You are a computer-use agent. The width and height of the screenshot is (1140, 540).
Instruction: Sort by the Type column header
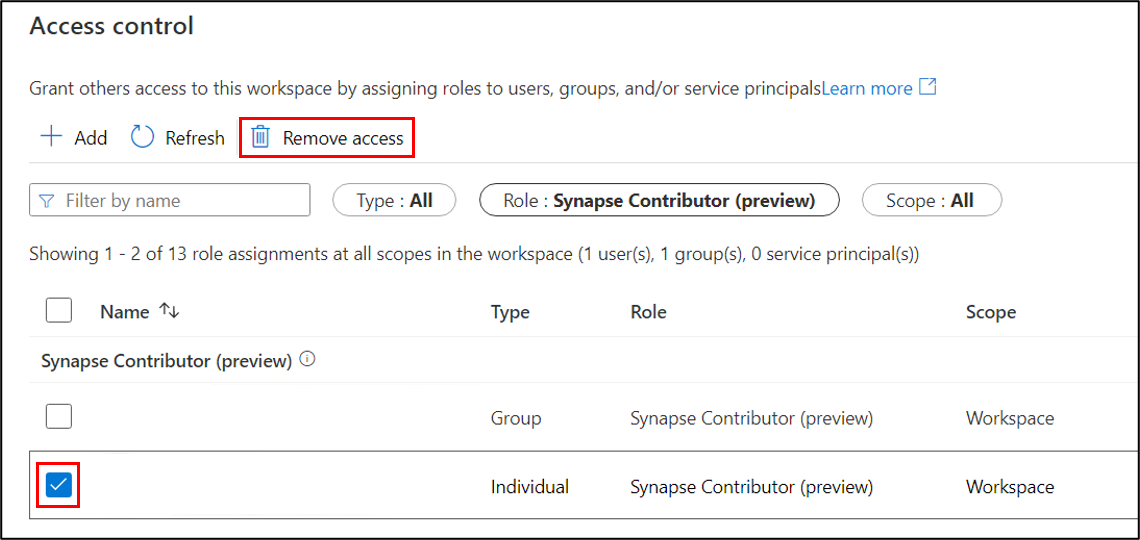tap(510, 312)
